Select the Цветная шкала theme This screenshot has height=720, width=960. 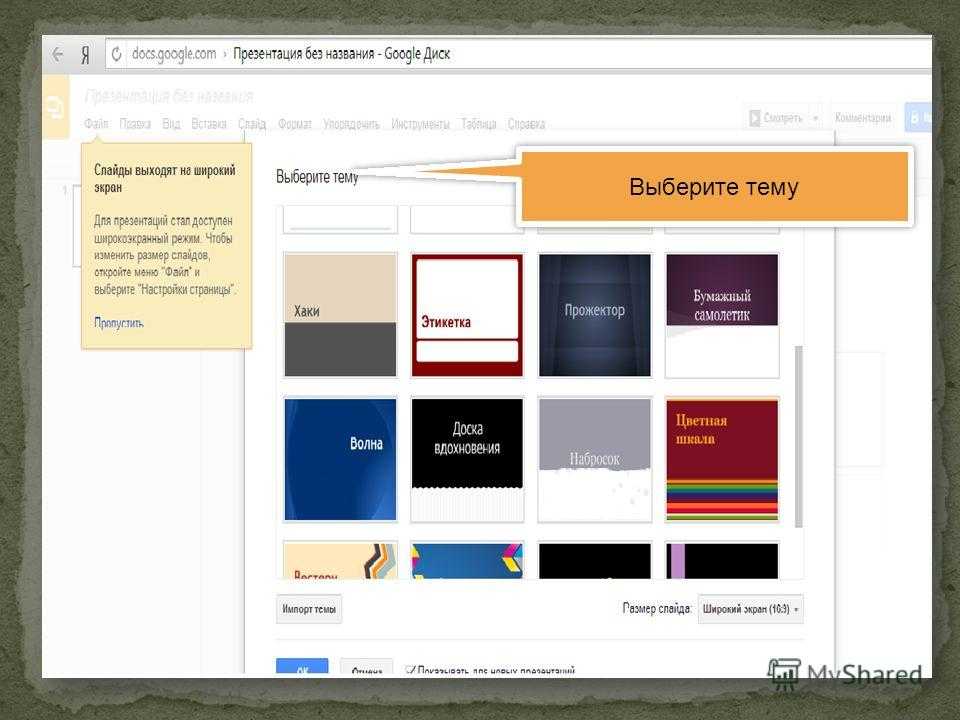click(722, 459)
